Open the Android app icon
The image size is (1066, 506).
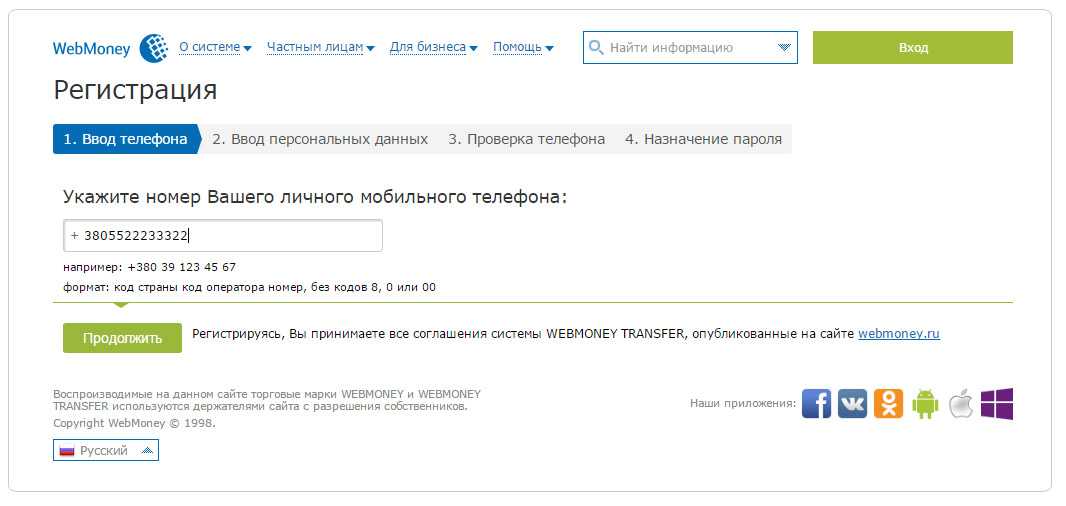[x=925, y=403]
